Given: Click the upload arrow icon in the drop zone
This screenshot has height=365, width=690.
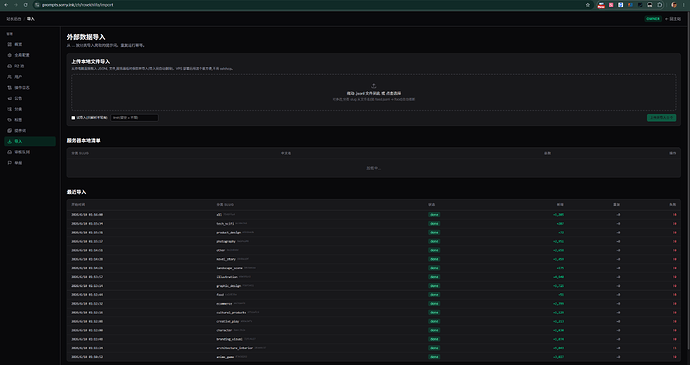Looking at the screenshot, I should (374, 86).
